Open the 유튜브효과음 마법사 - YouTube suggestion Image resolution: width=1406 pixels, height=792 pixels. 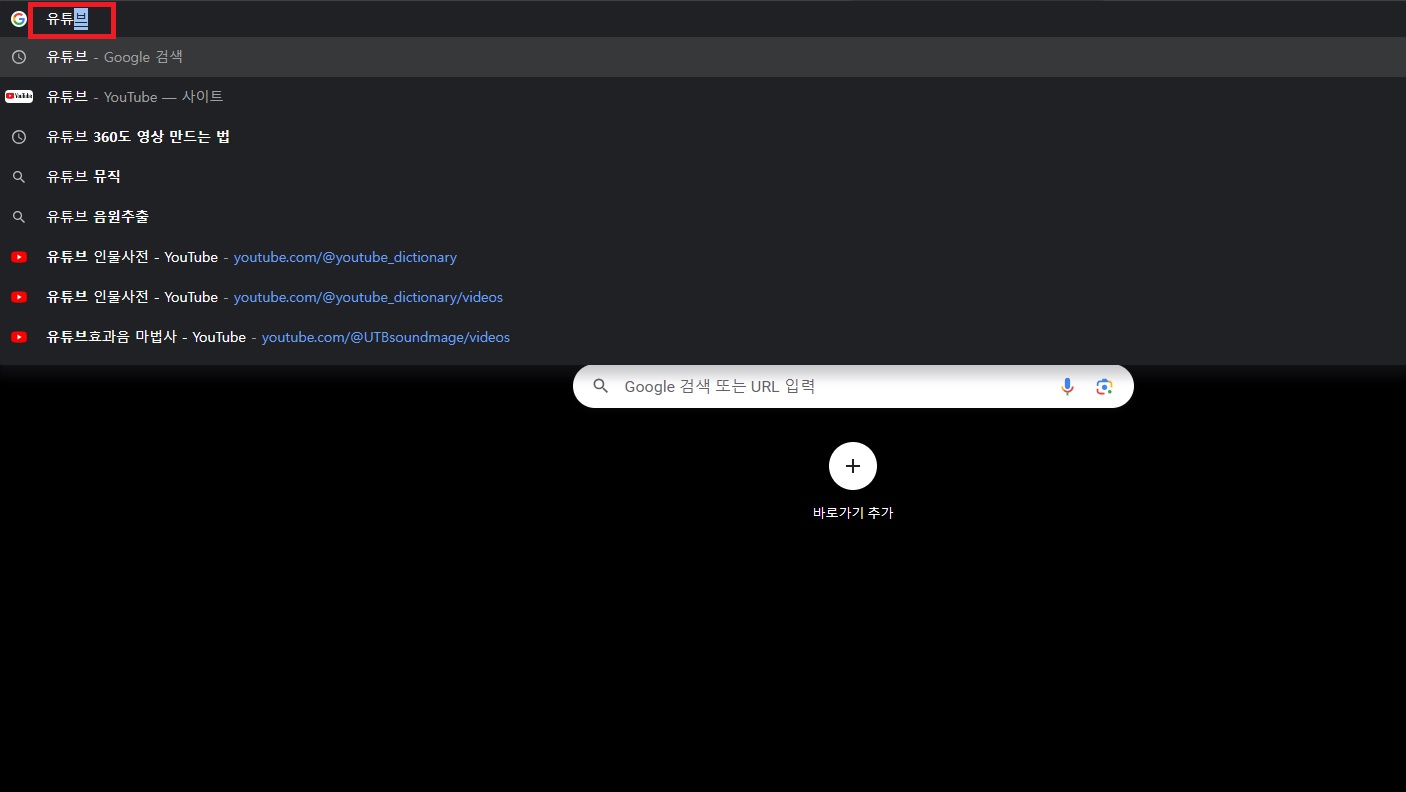coord(703,337)
